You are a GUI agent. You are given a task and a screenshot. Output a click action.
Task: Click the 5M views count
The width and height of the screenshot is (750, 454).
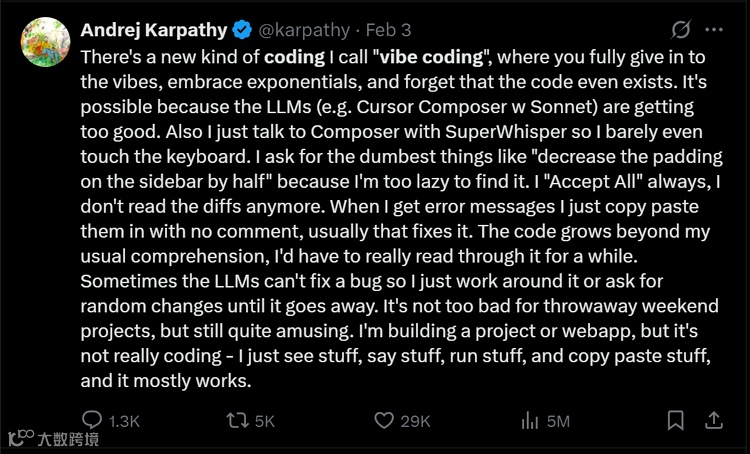(x=558, y=421)
